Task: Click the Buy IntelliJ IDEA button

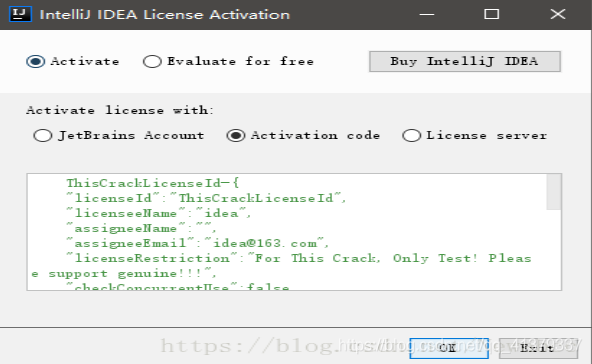Action: (465, 61)
